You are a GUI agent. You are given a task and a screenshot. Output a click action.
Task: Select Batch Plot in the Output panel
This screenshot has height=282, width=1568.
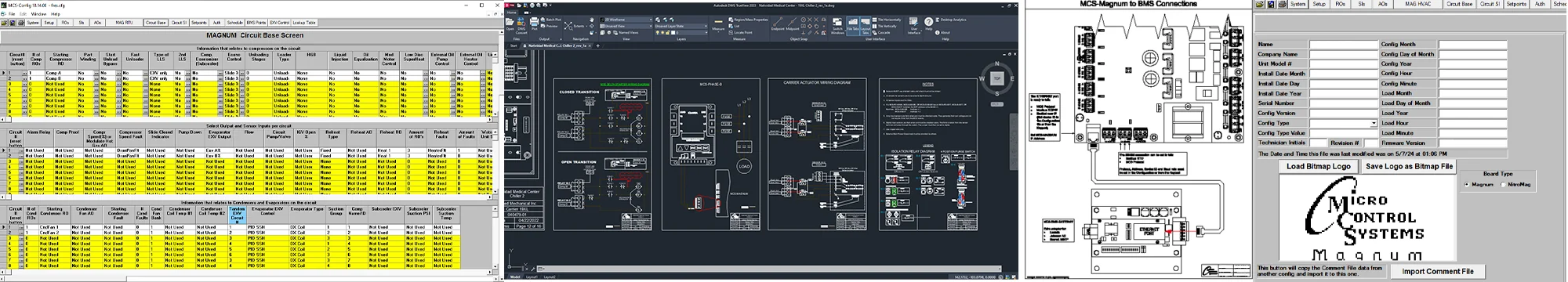[x=551, y=20]
